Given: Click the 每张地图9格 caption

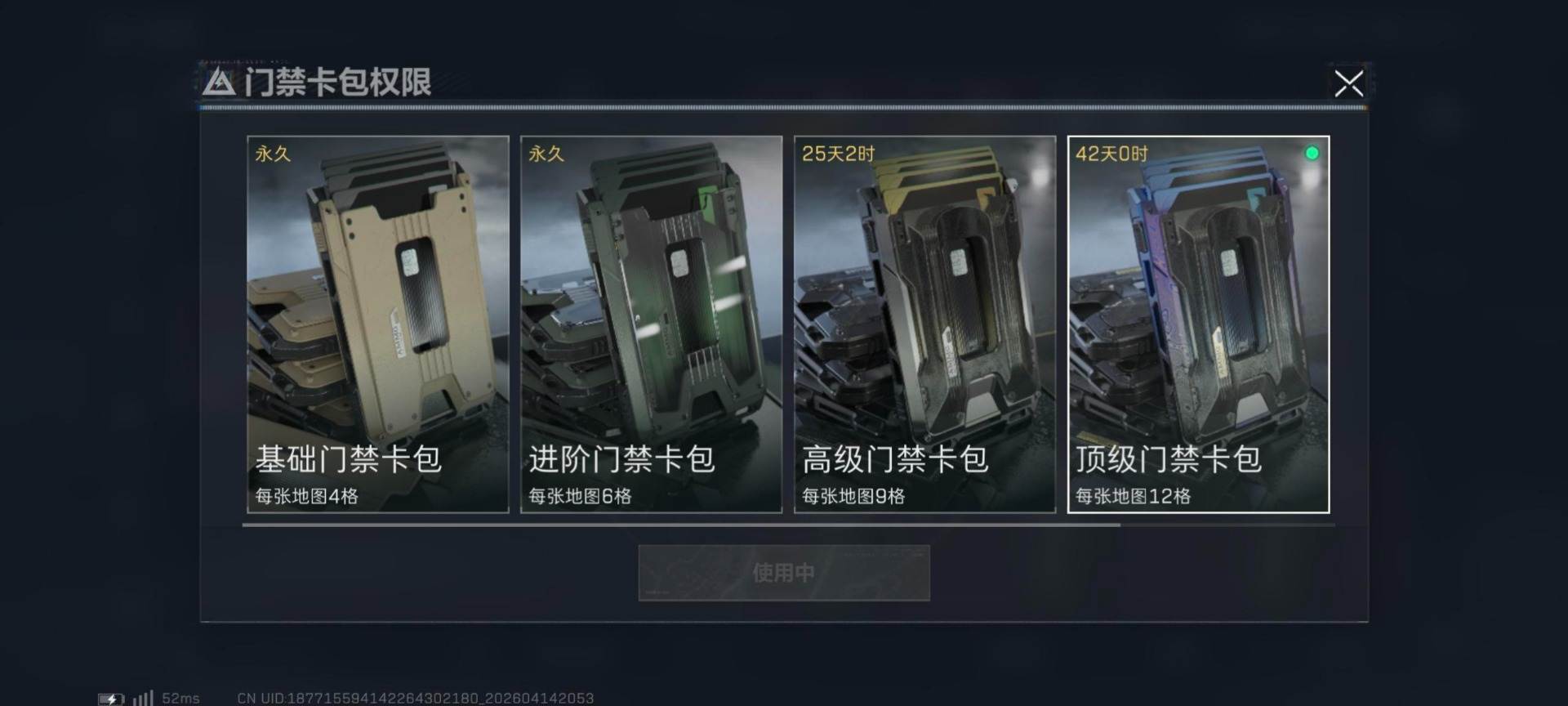Looking at the screenshot, I should pyautogui.click(x=853, y=496).
